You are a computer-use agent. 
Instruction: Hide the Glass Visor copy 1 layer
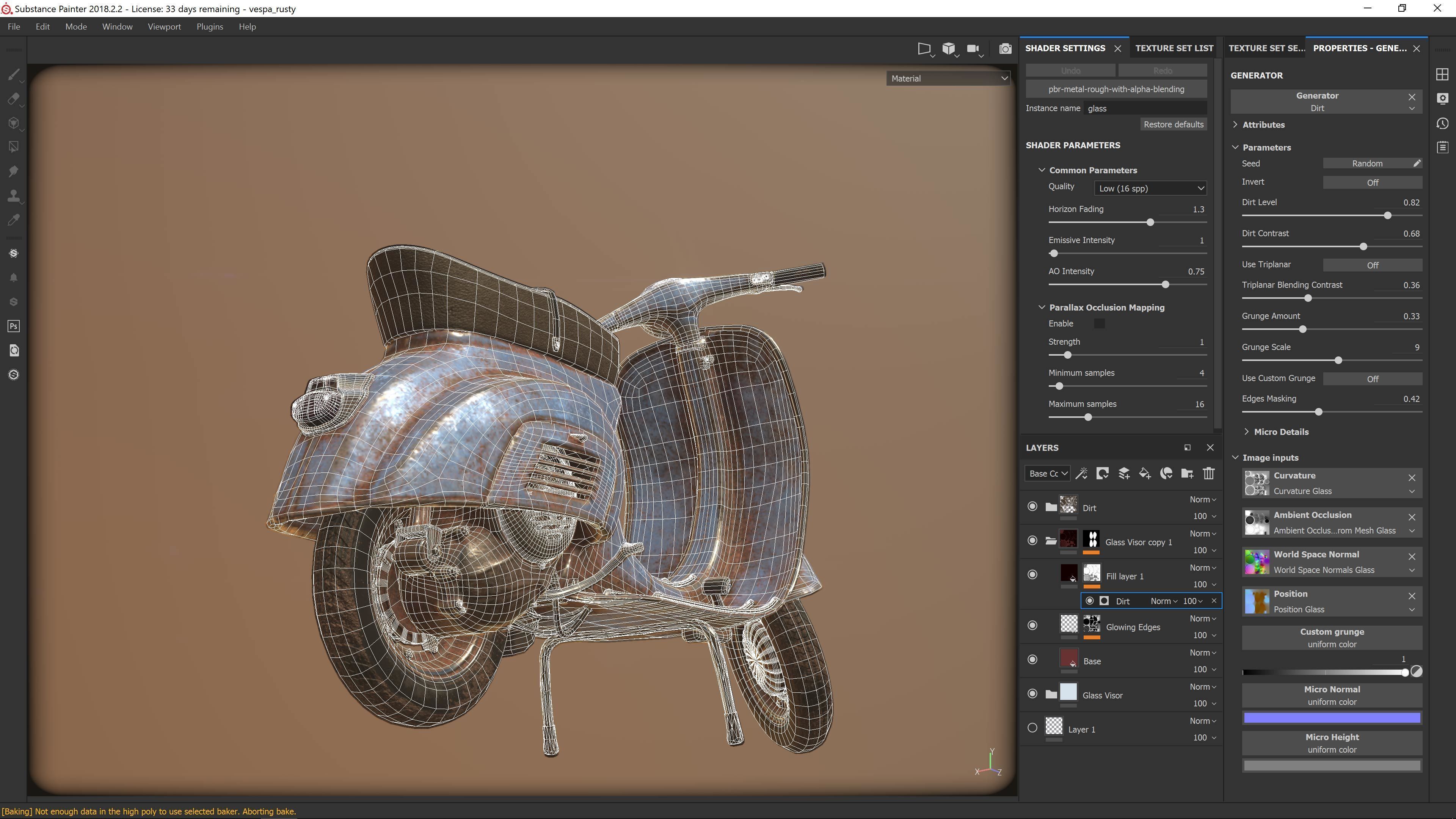[x=1032, y=540]
